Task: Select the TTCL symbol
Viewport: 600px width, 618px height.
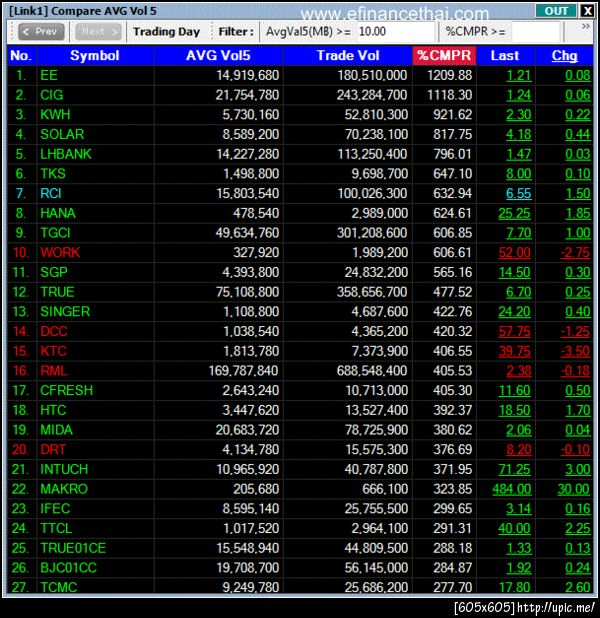Action: (x=56, y=529)
